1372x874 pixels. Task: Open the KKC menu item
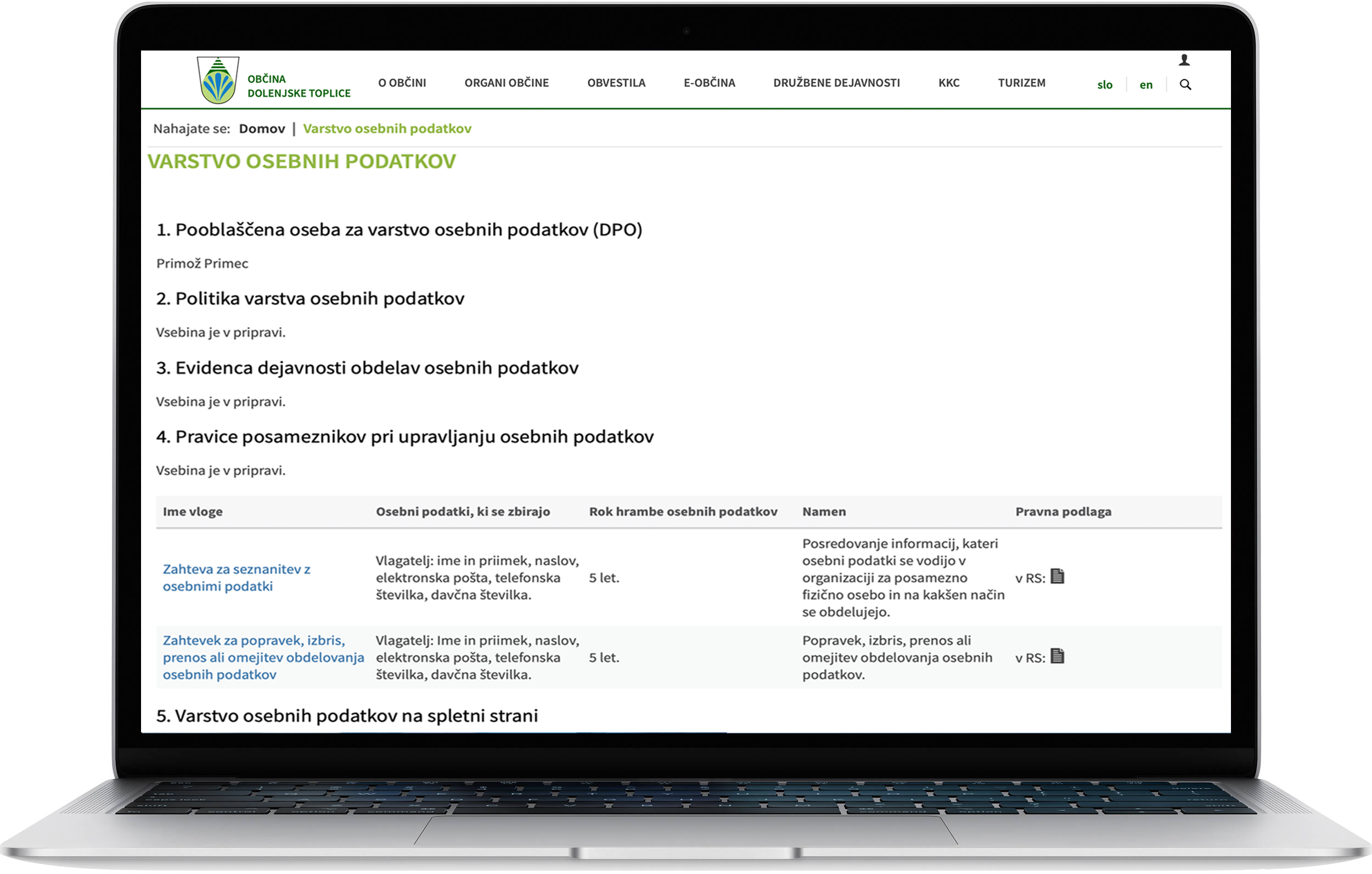[x=949, y=83]
